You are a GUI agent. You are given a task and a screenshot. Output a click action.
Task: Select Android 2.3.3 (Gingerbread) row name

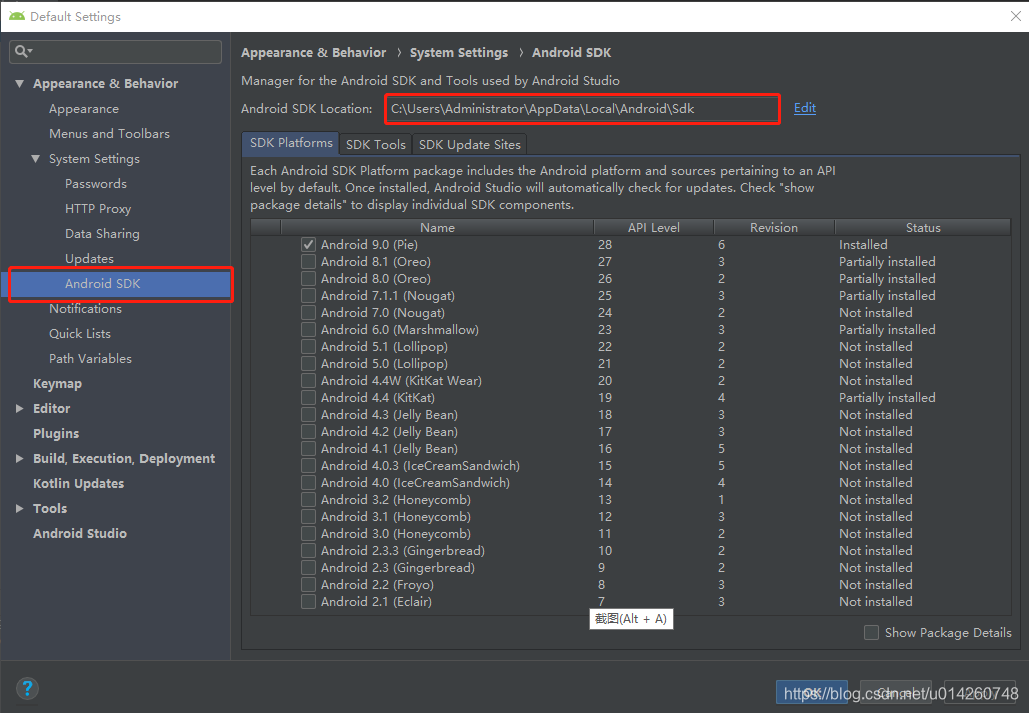(403, 551)
